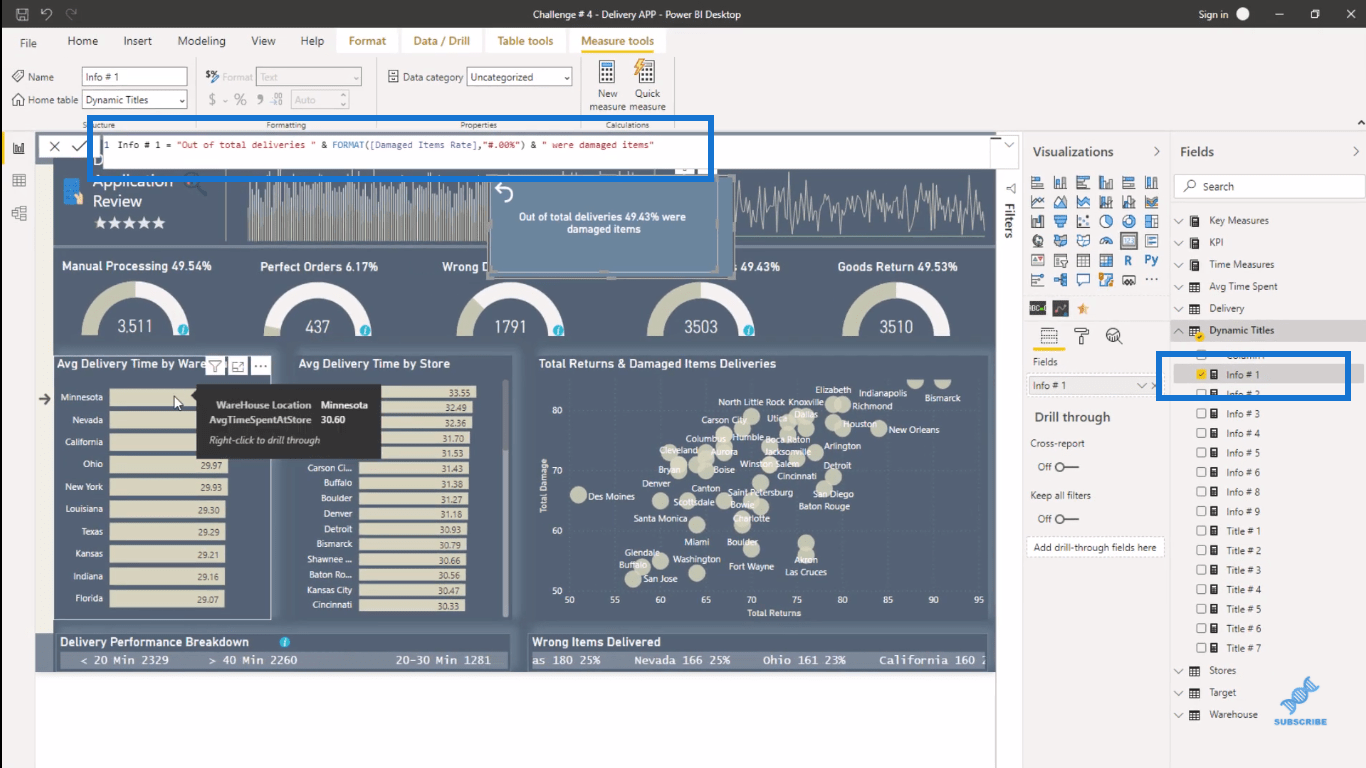Switch to the Data view icon
Image resolution: width=1366 pixels, height=768 pixels.
click(18, 181)
